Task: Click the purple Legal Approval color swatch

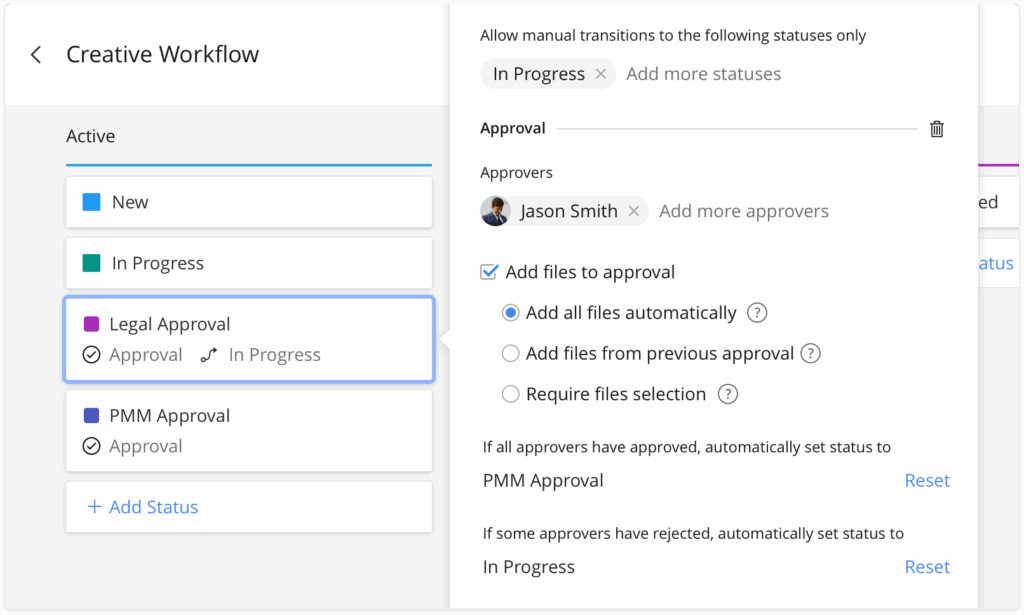Action: [x=91, y=324]
